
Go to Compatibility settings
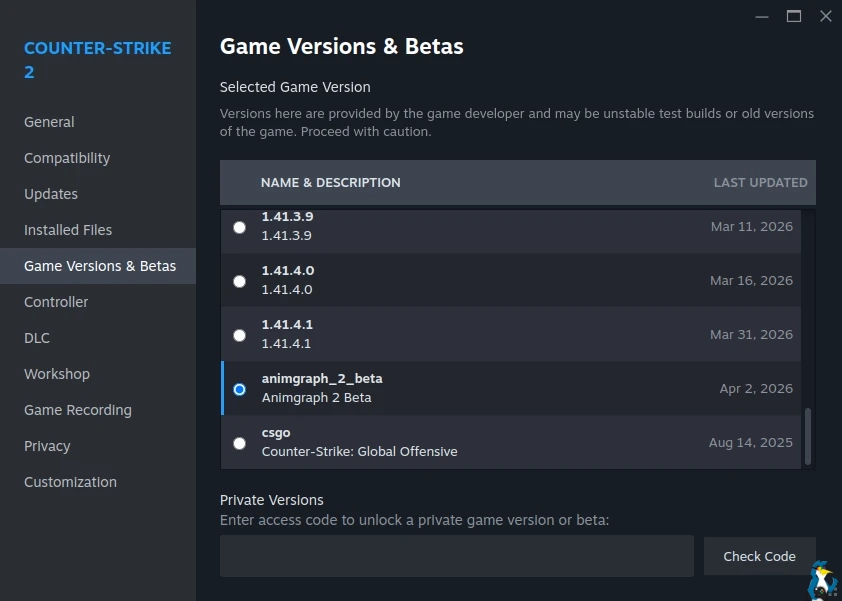67,158
